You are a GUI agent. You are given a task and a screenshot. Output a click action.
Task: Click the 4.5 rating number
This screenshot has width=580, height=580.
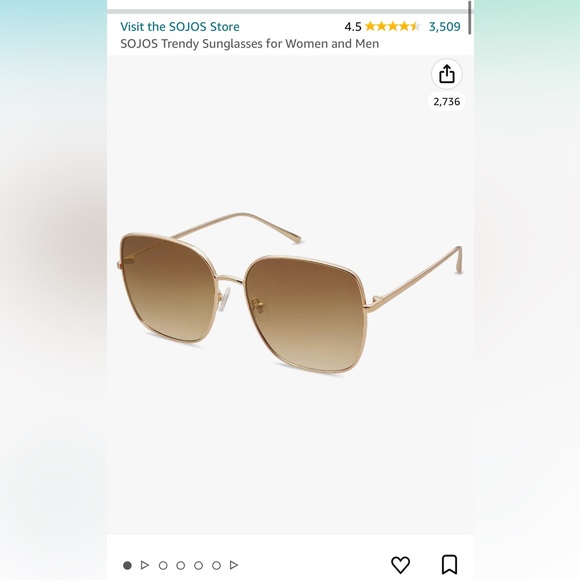point(353,27)
